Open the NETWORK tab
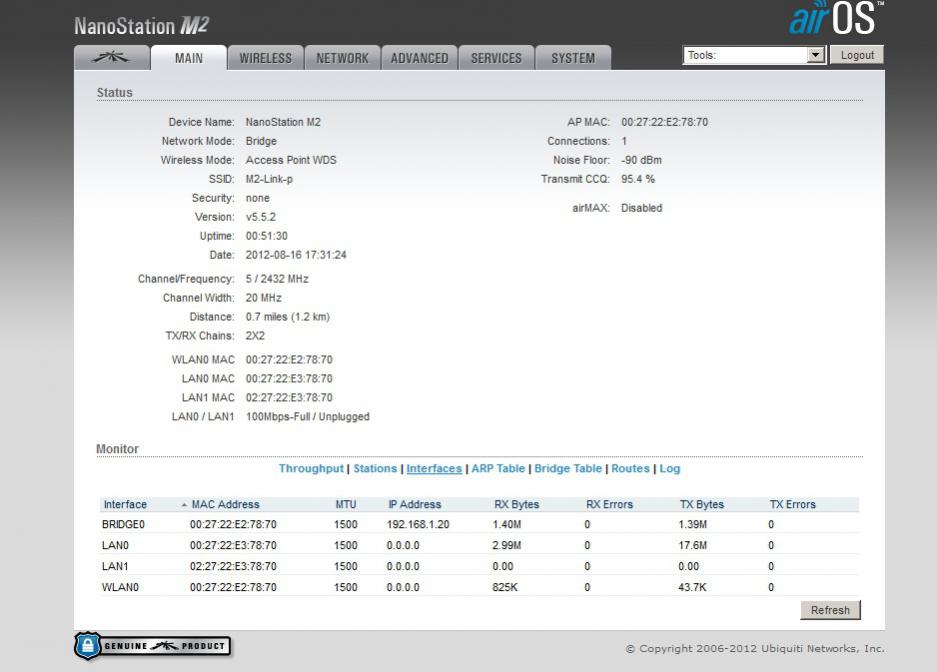Viewport: 937px width, 672px height. pyautogui.click(x=342, y=58)
